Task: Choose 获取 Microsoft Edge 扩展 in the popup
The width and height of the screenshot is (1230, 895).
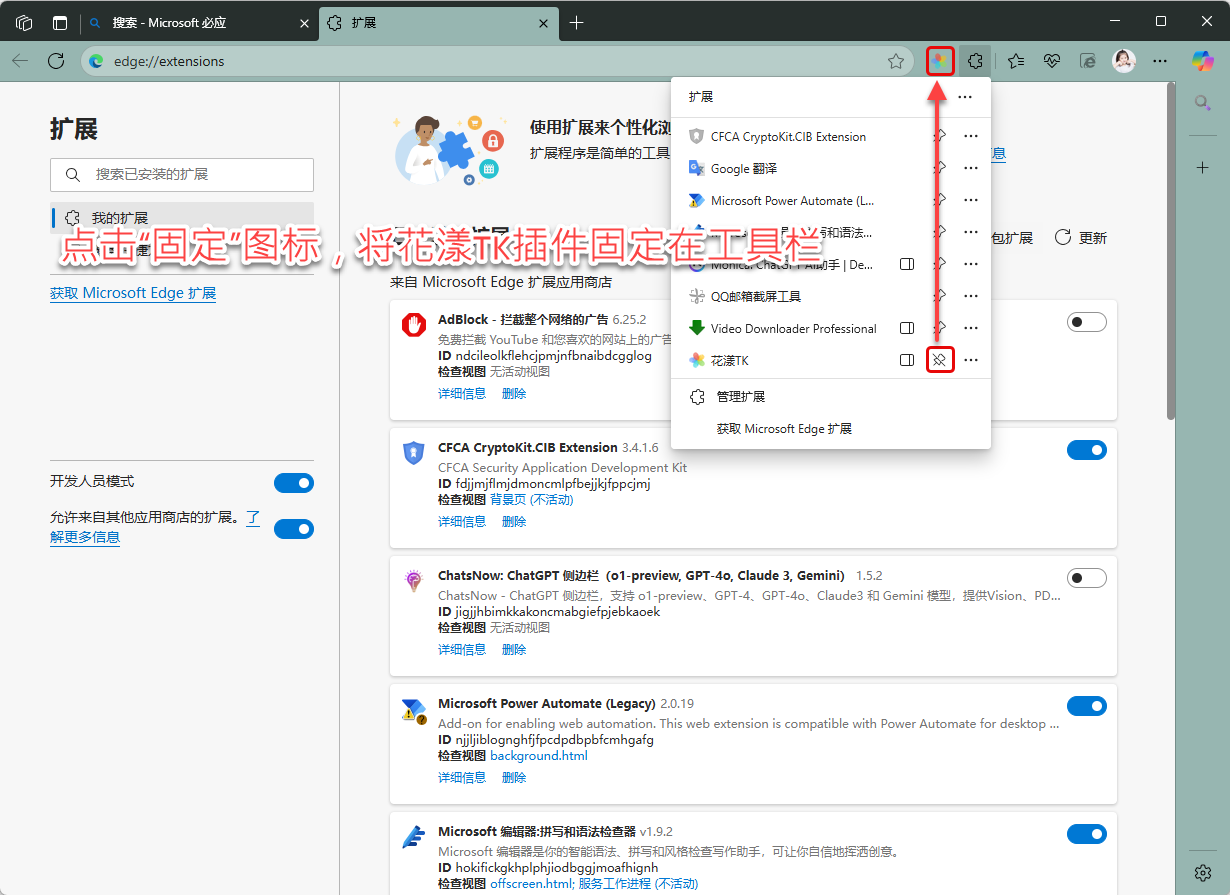Action: coord(784,428)
